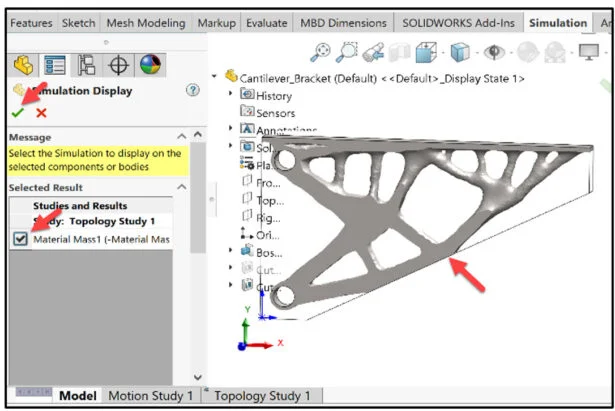Switch to the Mesh Modeling tab
This screenshot has height=411, width=615.
pos(144,22)
